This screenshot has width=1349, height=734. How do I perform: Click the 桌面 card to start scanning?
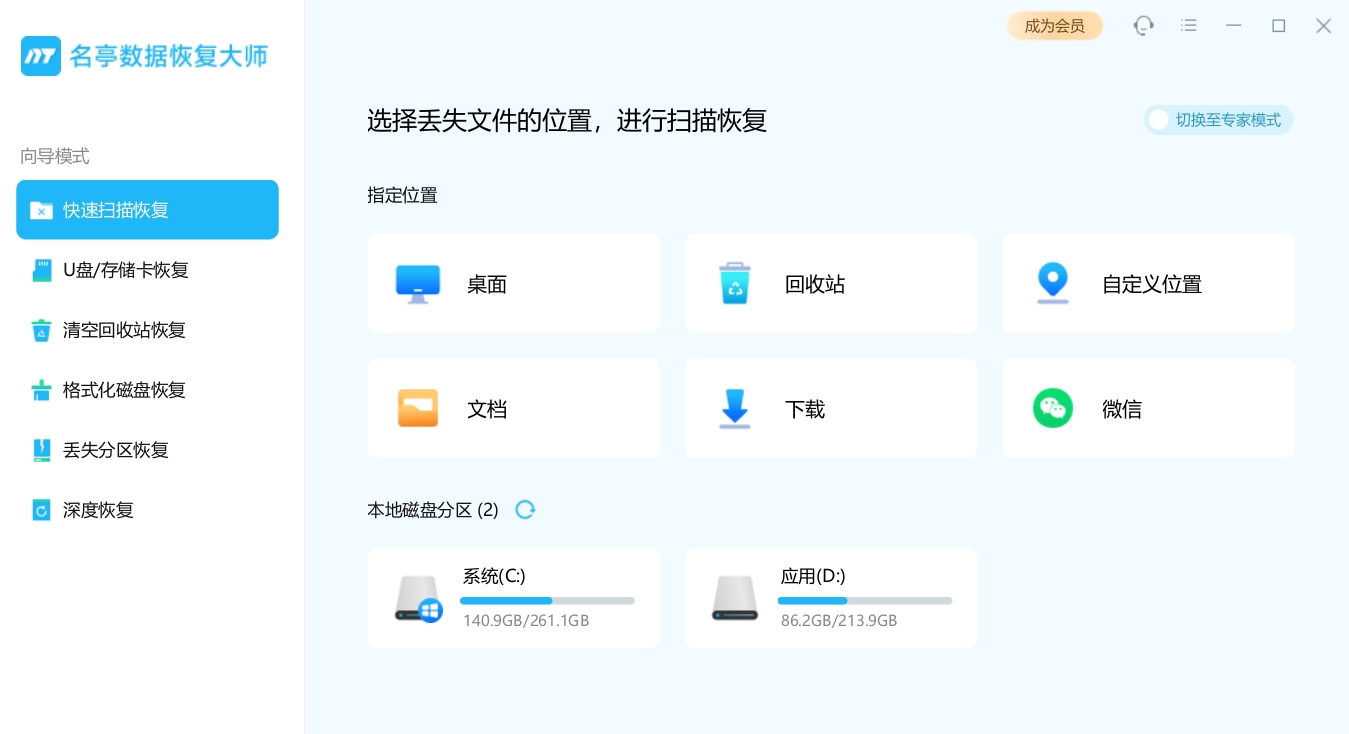coord(514,283)
